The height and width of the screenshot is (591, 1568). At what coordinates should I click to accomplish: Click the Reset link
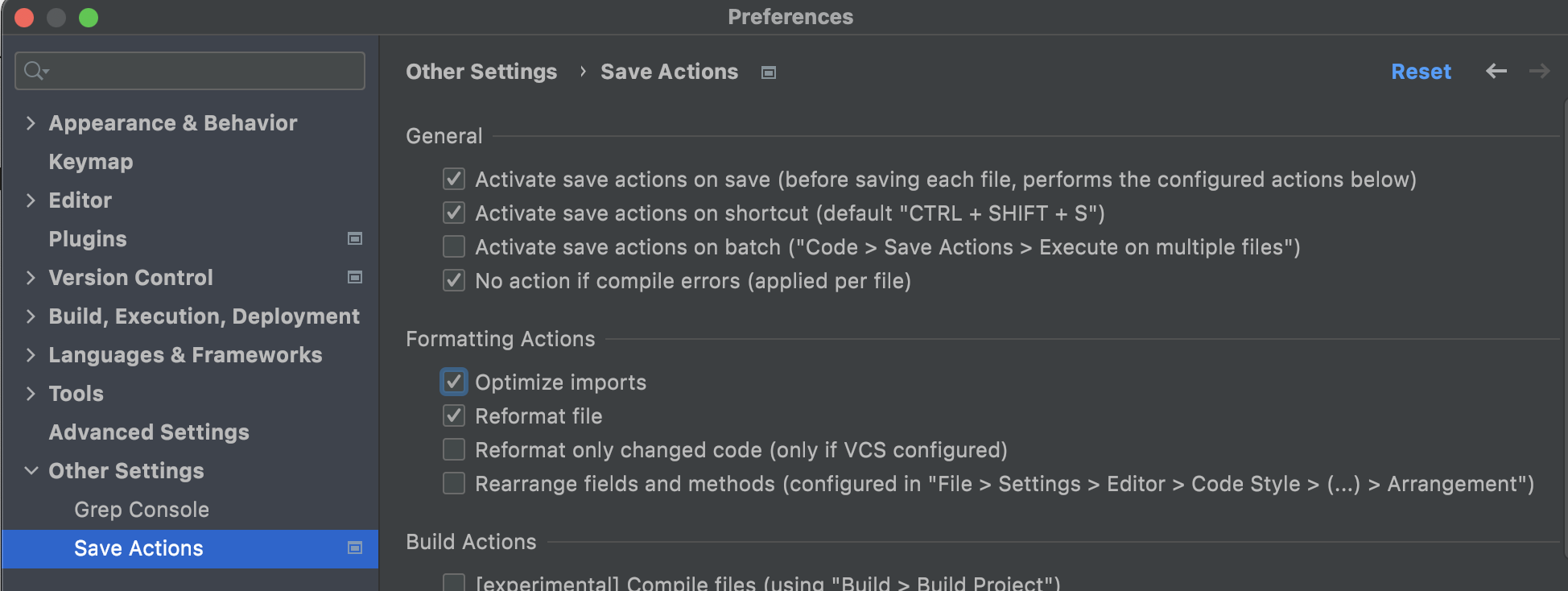coord(1421,72)
